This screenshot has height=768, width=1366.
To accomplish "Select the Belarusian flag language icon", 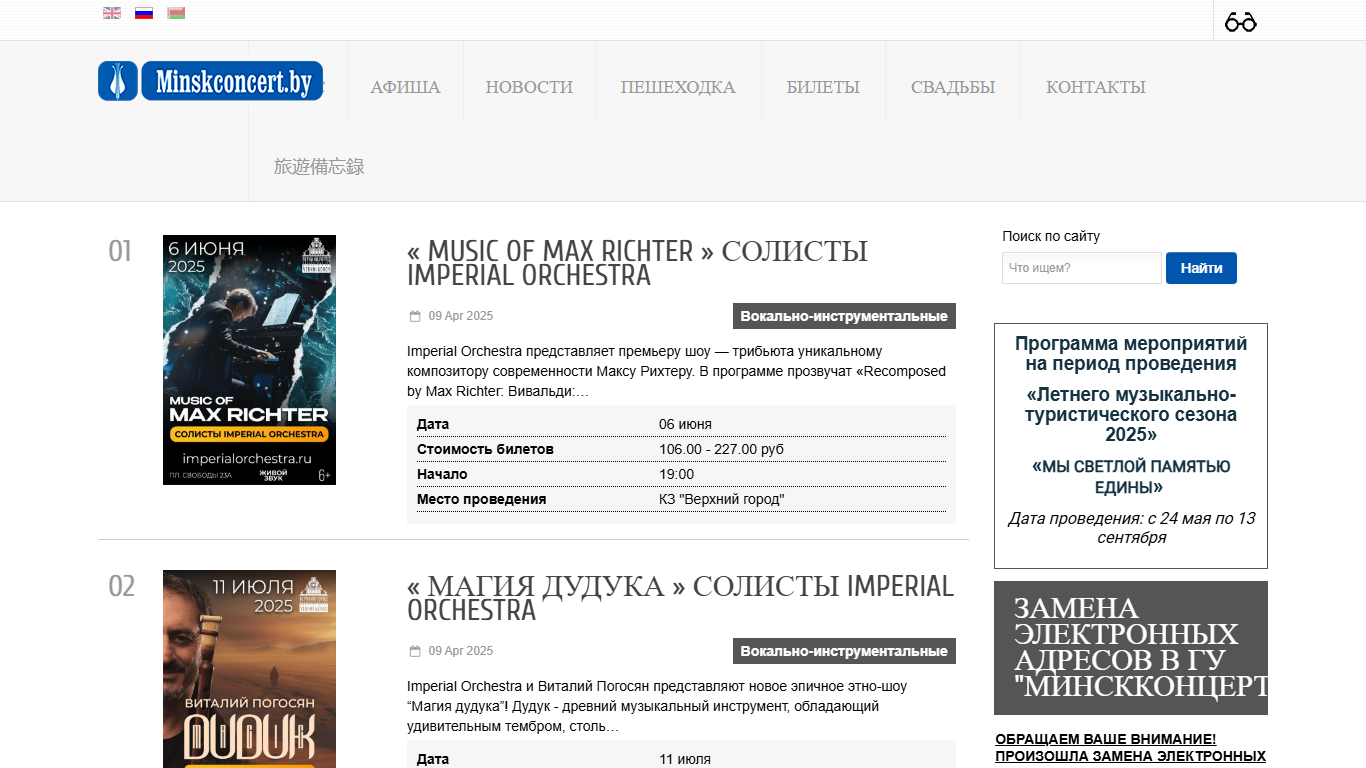I will click(176, 13).
